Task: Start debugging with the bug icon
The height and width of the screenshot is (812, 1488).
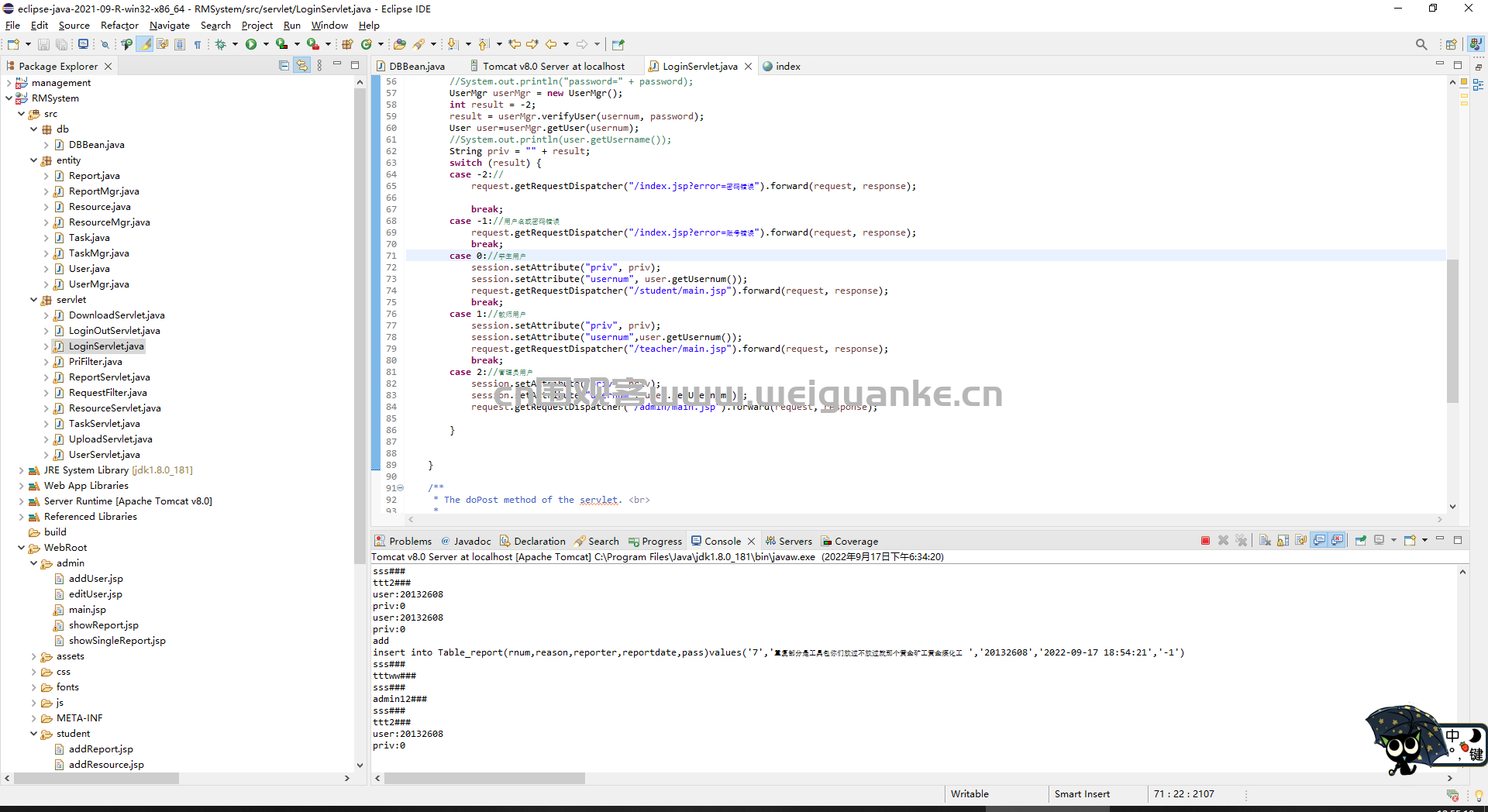Action: click(x=221, y=45)
